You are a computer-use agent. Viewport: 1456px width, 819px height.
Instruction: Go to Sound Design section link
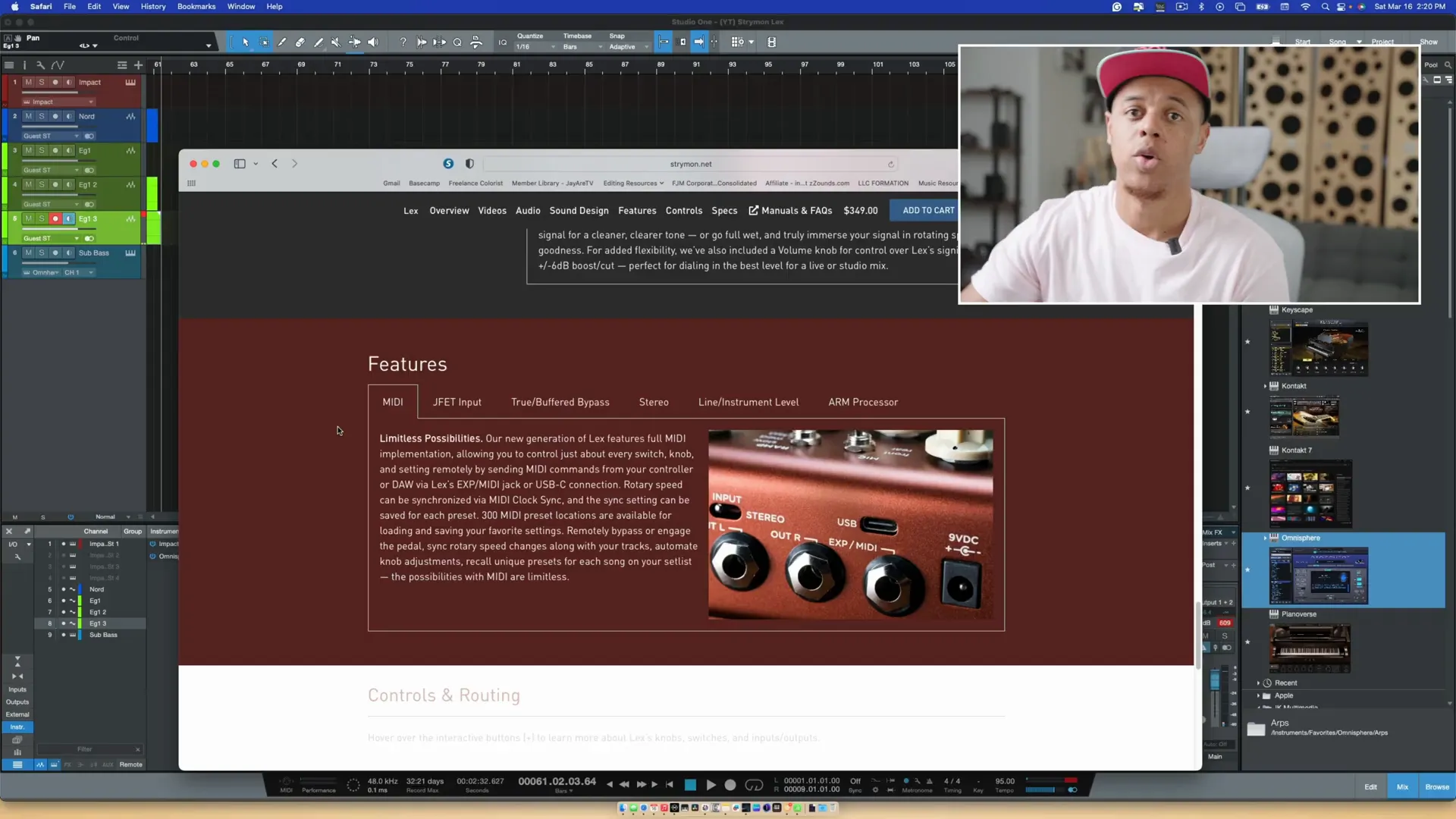coord(579,211)
